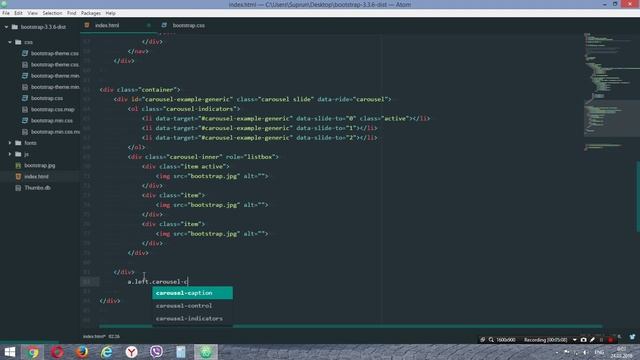Launch Yandex browser from the taskbar
Image resolution: width=640 pixels, height=360 pixels.
pyautogui.click(x=131, y=352)
